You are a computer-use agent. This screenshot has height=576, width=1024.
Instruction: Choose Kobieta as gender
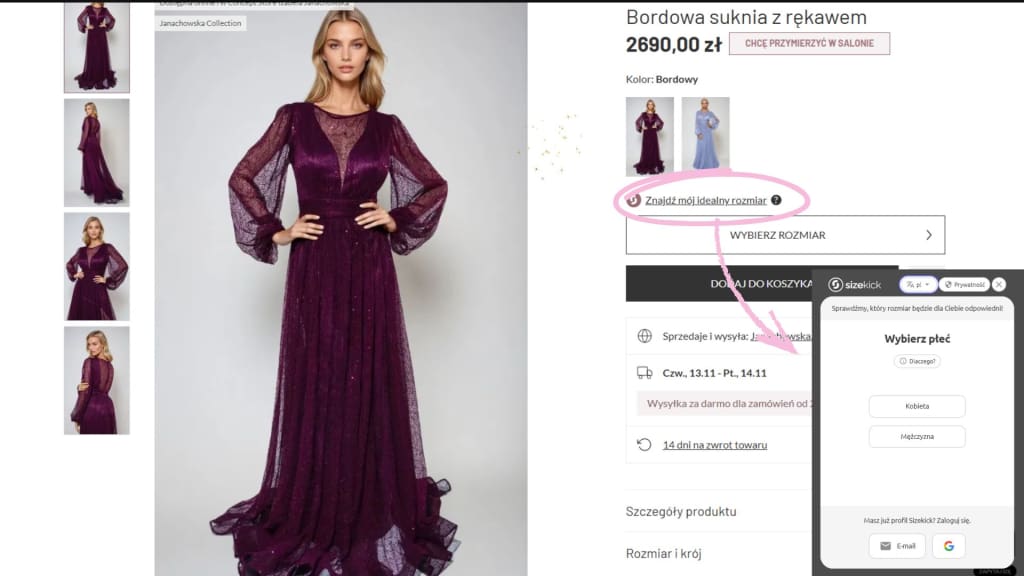(917, 406)
